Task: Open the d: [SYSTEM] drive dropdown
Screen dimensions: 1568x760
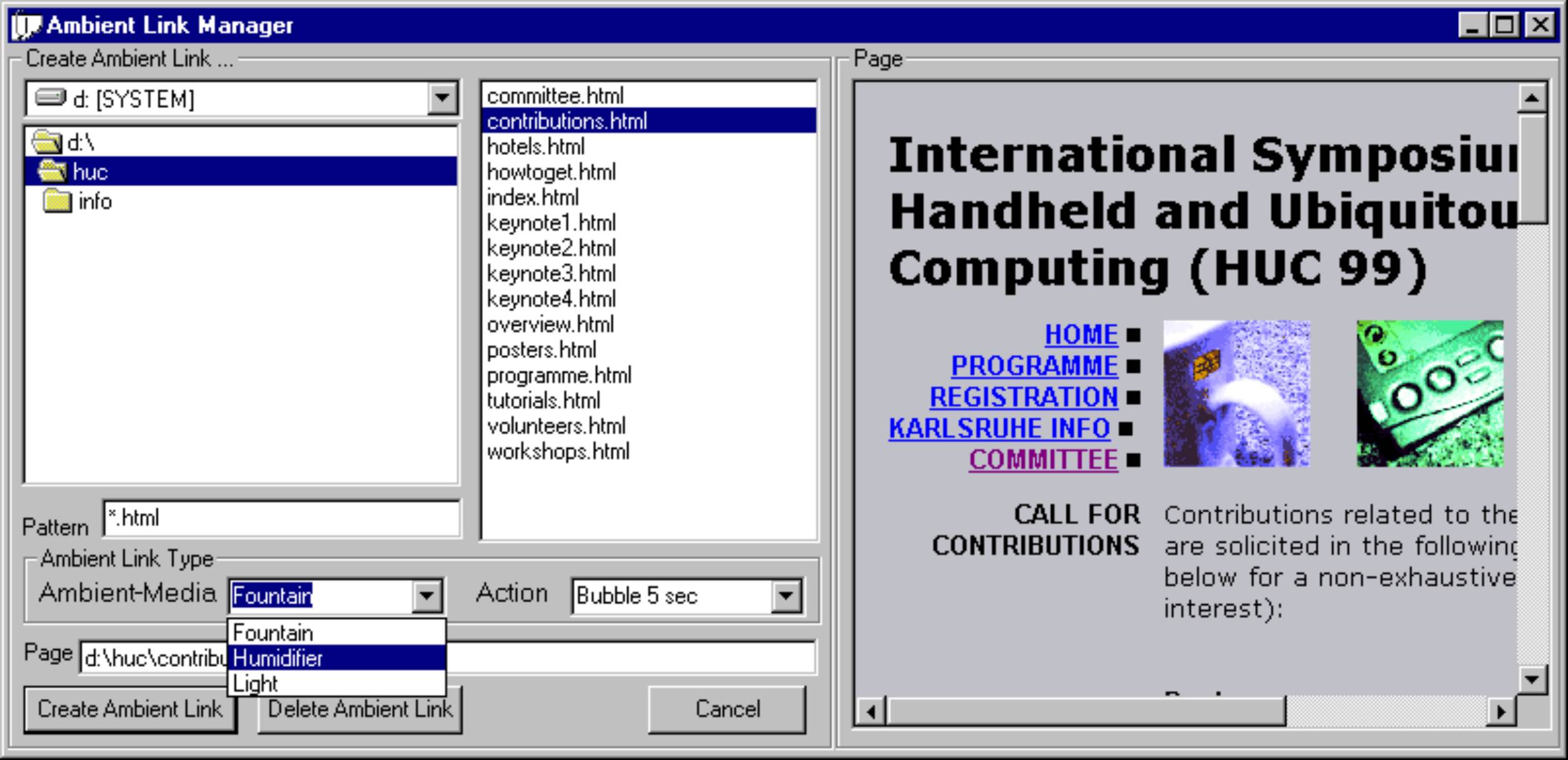Action: pos(442,98)
